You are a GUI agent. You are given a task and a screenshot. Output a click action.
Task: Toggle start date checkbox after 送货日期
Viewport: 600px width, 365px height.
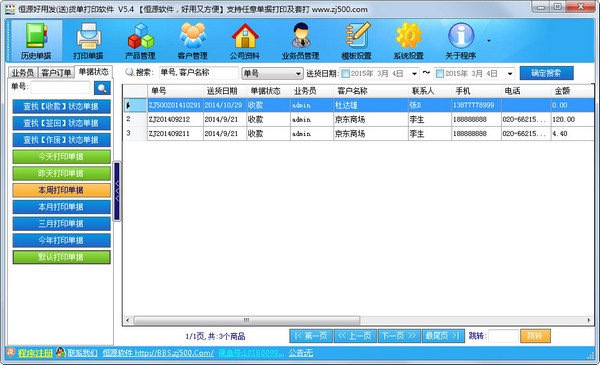click(x=346, y=73)
